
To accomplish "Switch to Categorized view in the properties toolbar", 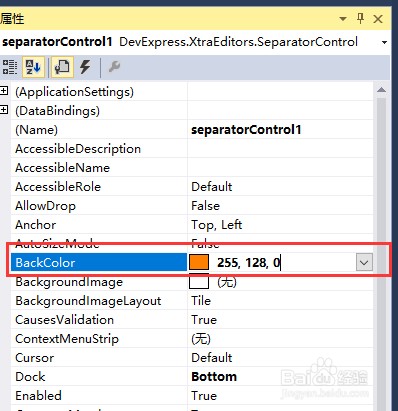I will click(10, 67).
